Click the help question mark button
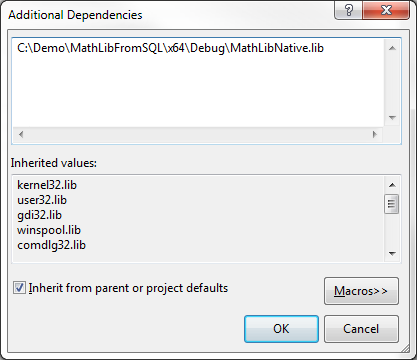The height and width of the screenshot is (360, 417). click(348, 10)
